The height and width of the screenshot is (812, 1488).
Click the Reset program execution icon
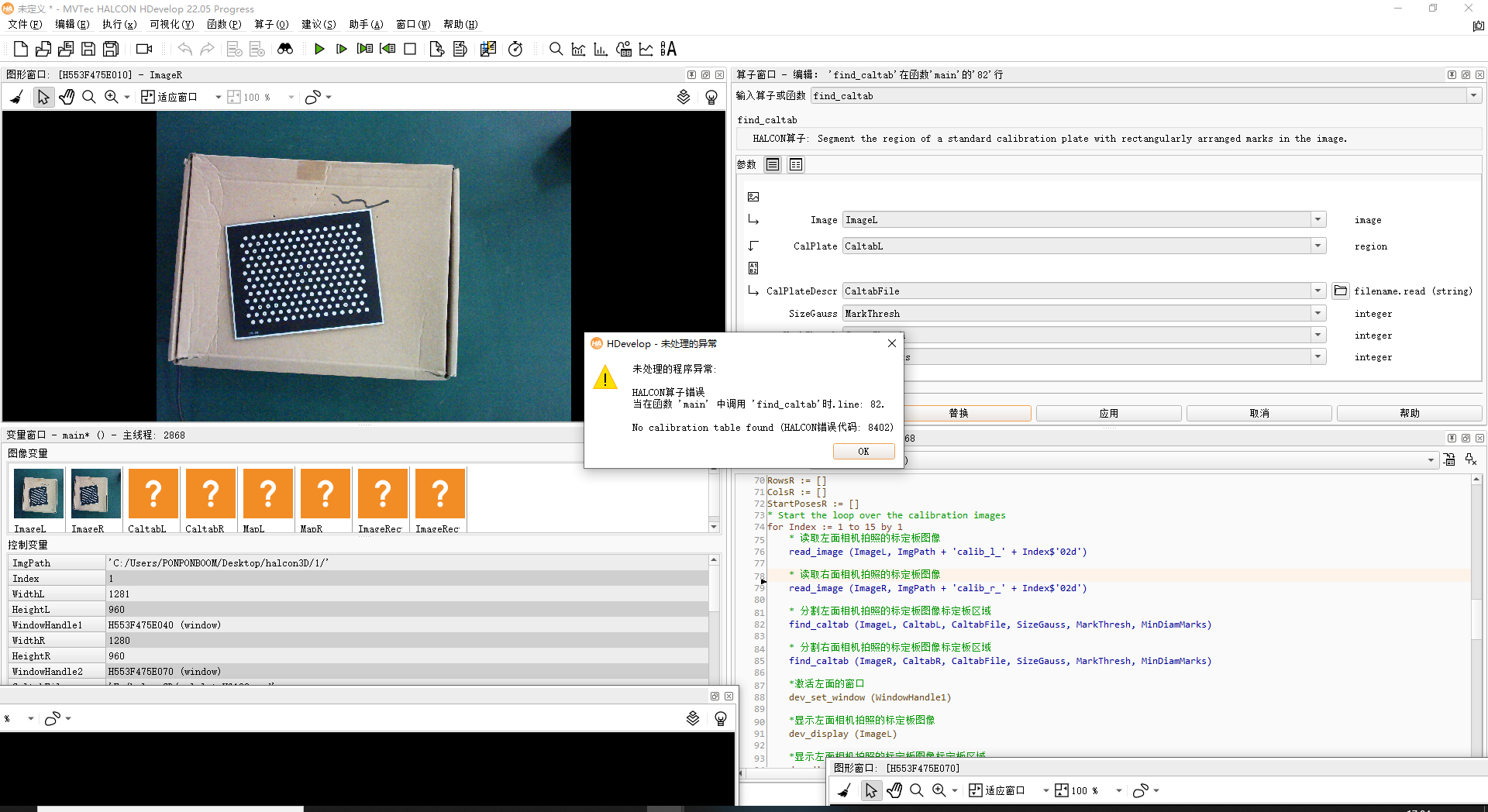coord(437,49)
